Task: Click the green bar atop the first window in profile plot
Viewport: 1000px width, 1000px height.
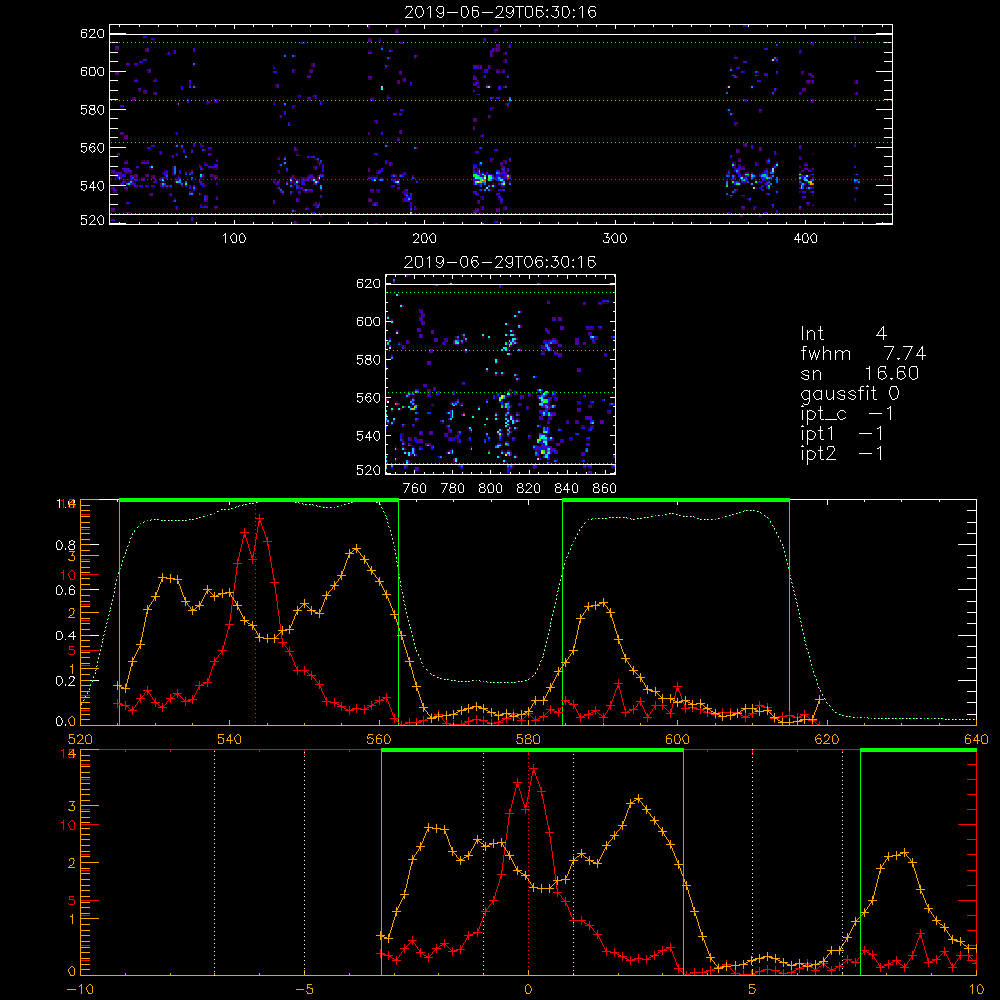Action: [x=259, y=501]
